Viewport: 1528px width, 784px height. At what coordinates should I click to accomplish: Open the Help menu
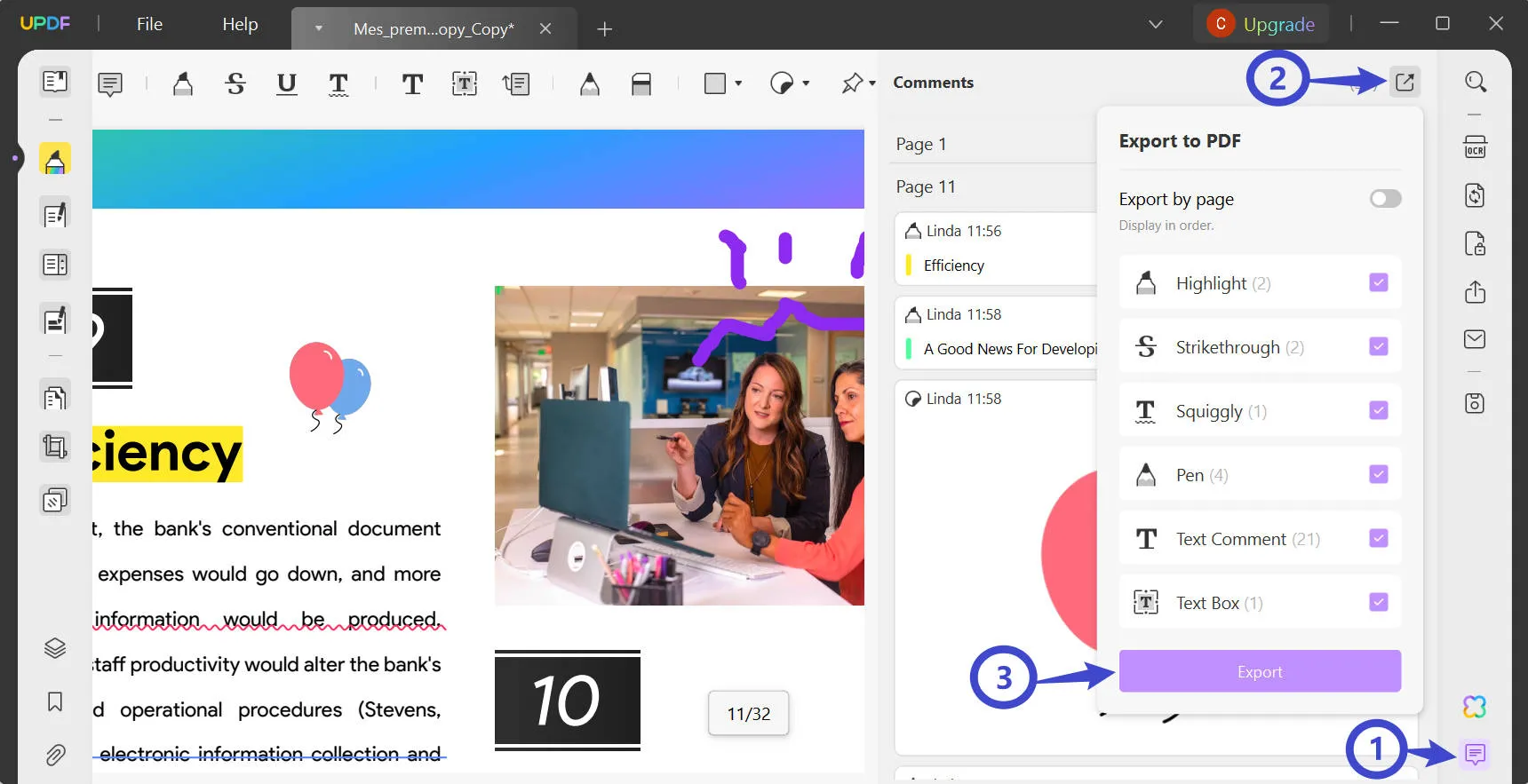(x=240, y=25)
